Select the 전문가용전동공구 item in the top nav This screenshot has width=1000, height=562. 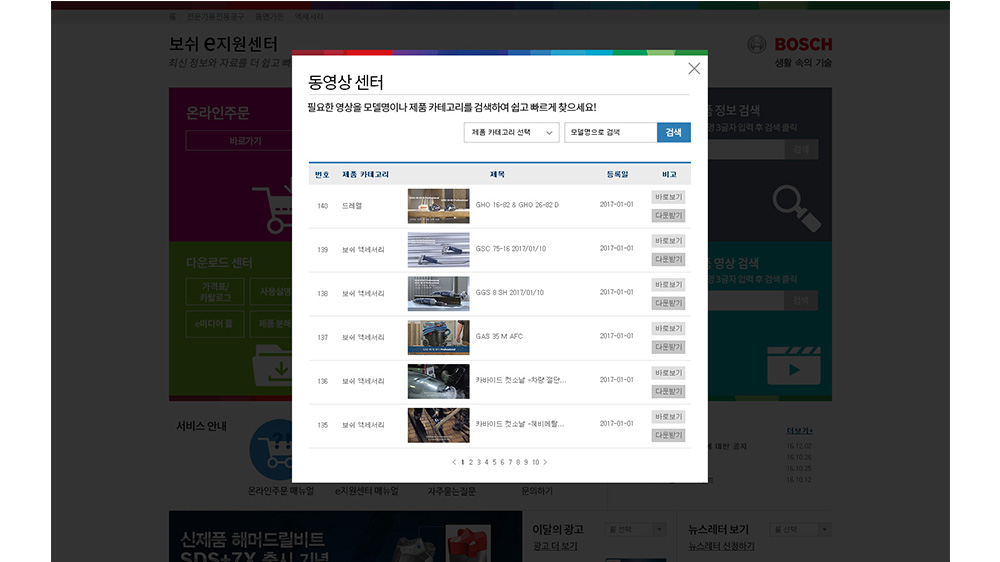coord(216,17)
